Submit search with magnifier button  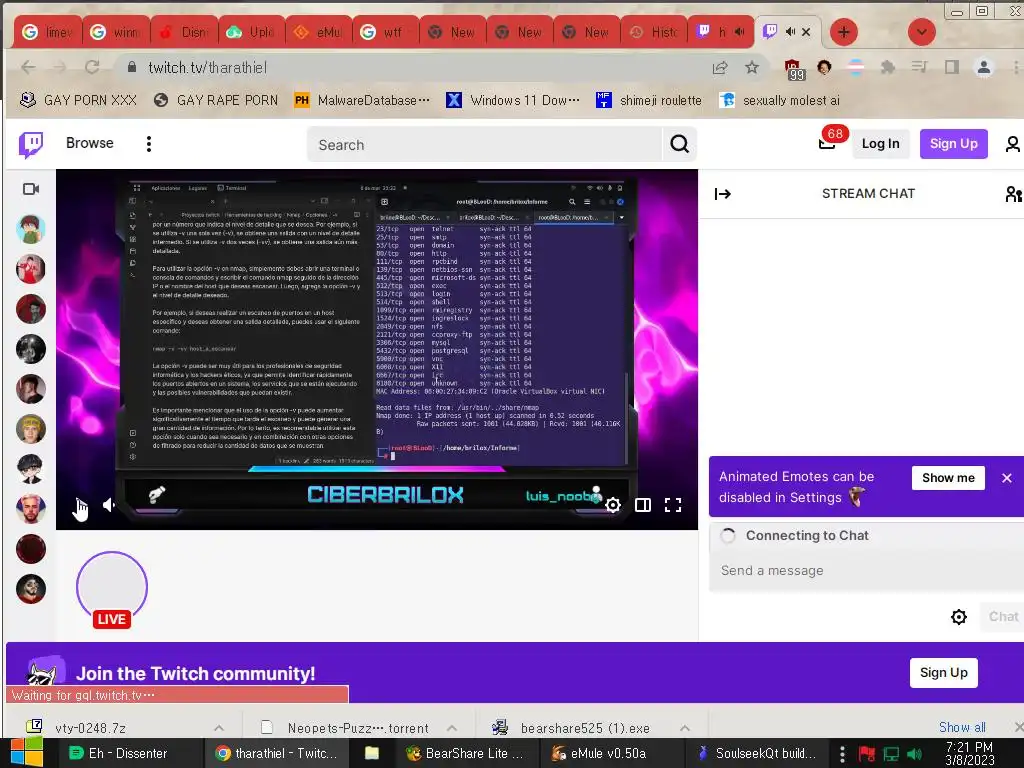(x=679, y=144)
